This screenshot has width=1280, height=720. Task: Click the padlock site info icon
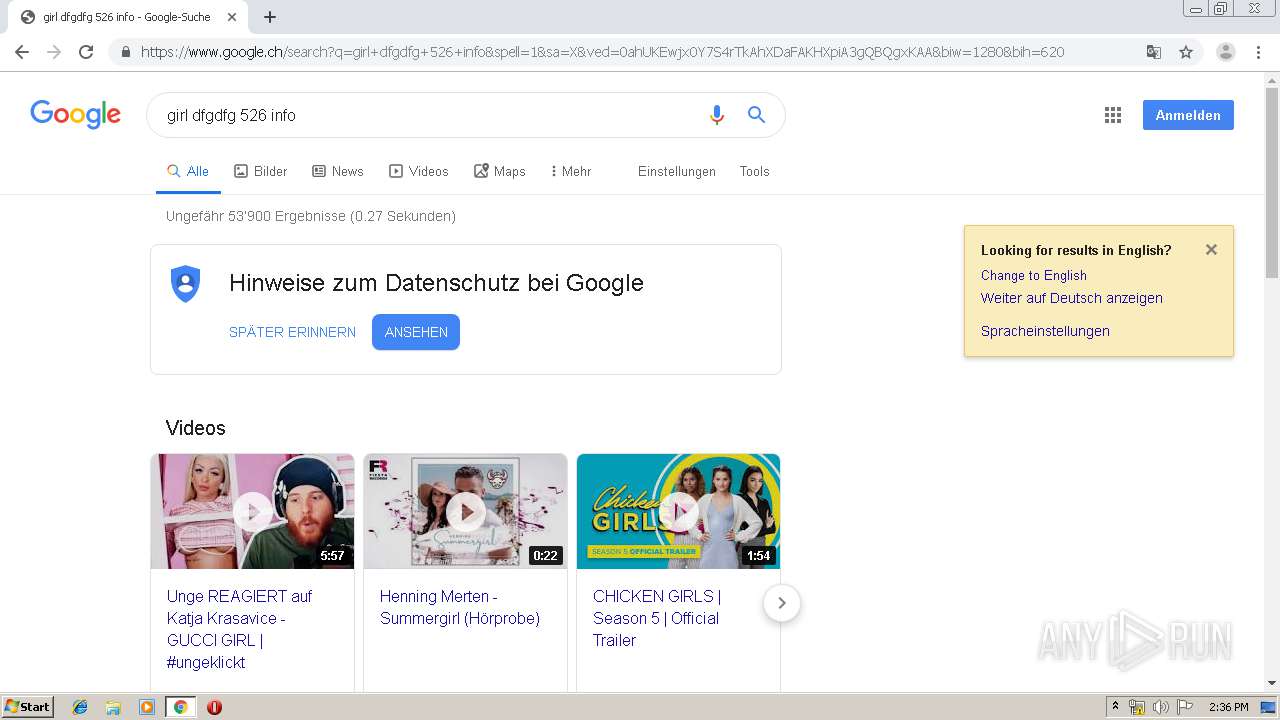coord(125,52)
